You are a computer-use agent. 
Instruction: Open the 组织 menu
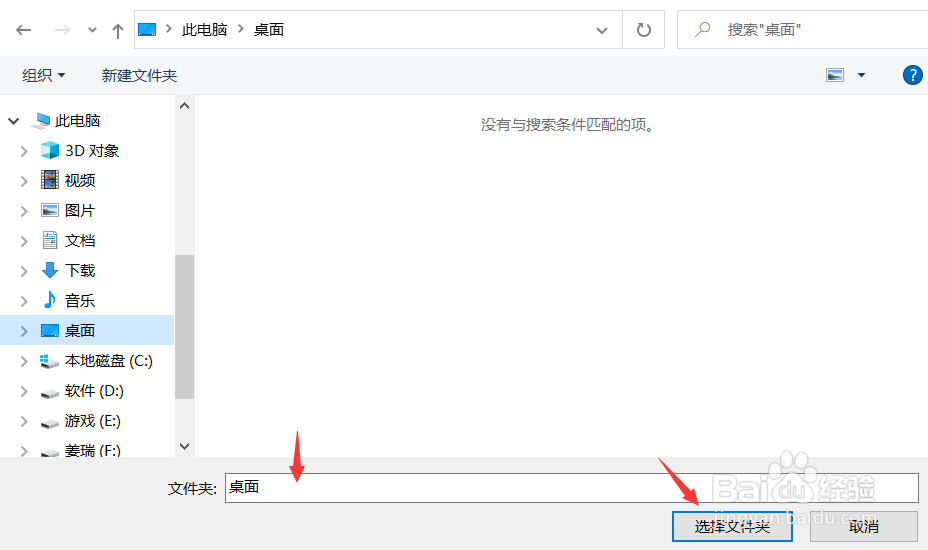(44, 76)
